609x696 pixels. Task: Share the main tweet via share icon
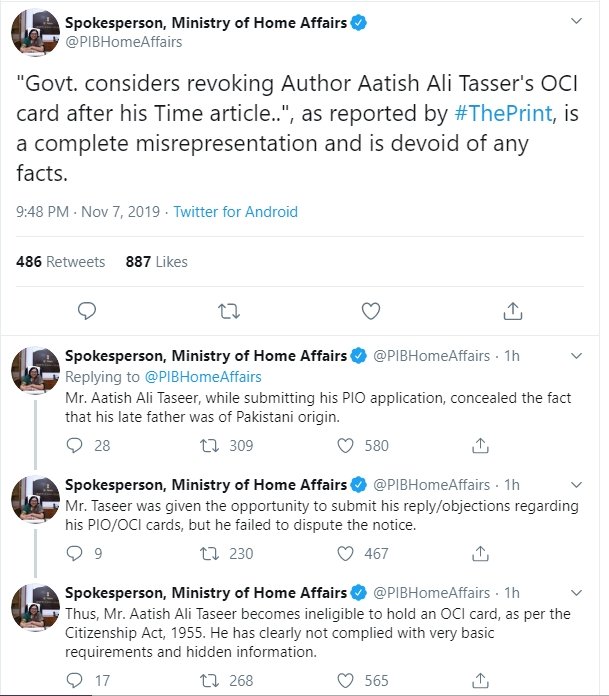click(x=512, y=309)
